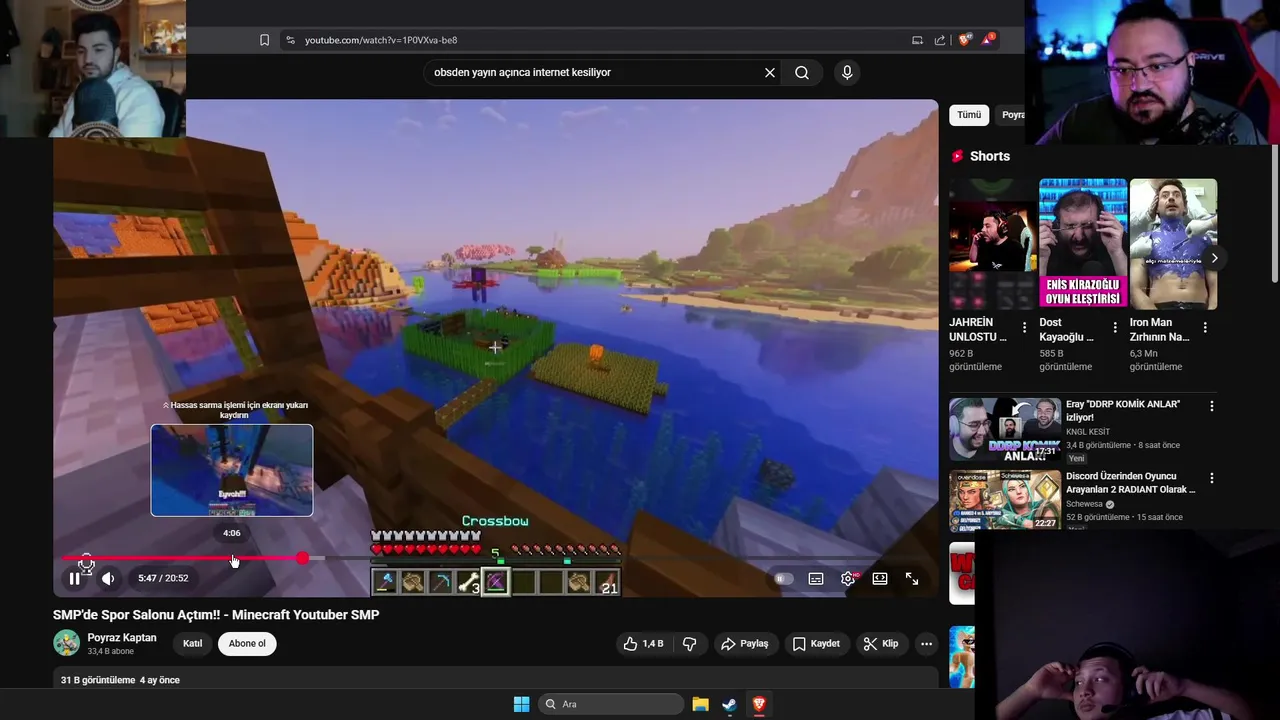Open more actions three-dot menu under video
Viewport: 1280px width, 720px height.
pyautogui.click(x=927, y=644)
